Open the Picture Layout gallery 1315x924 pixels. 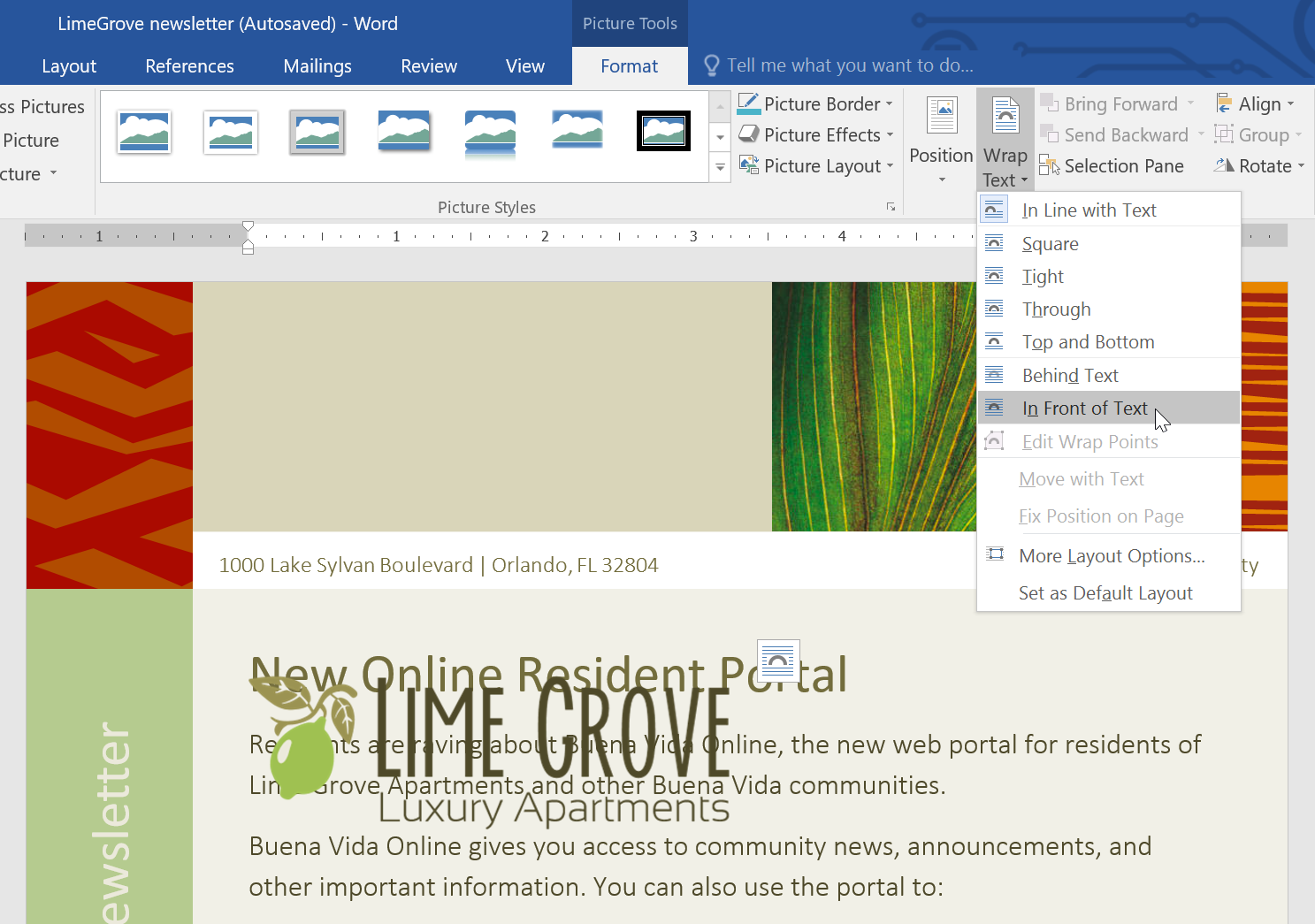point(814,165)
